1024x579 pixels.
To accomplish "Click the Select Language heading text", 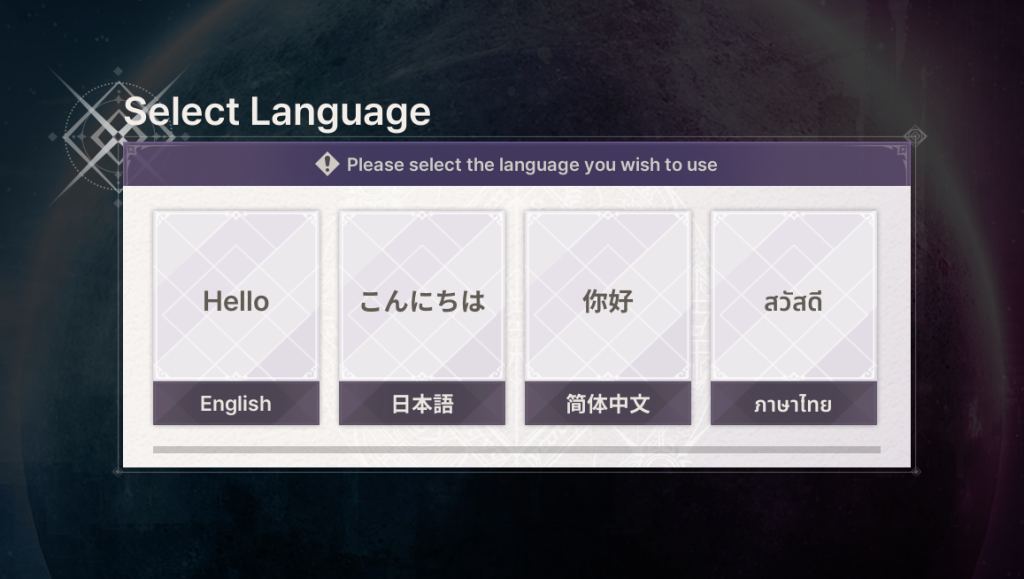I will coord(278,112).
